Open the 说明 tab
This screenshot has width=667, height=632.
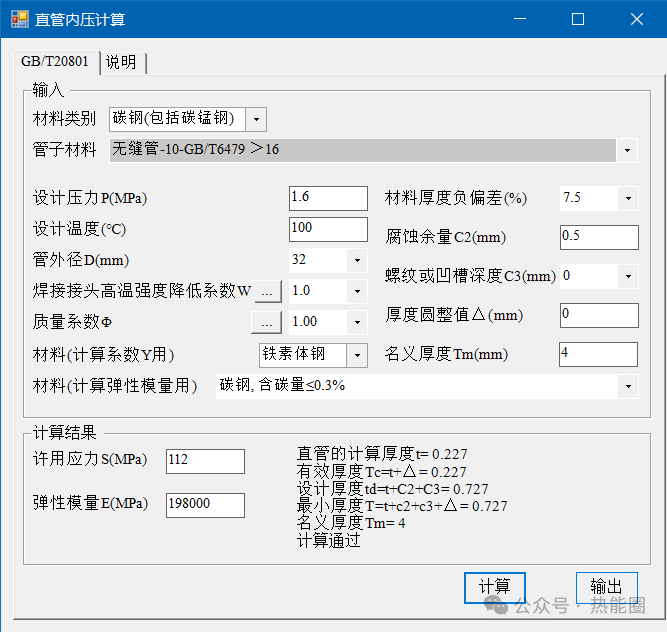[x=122, y=63]
